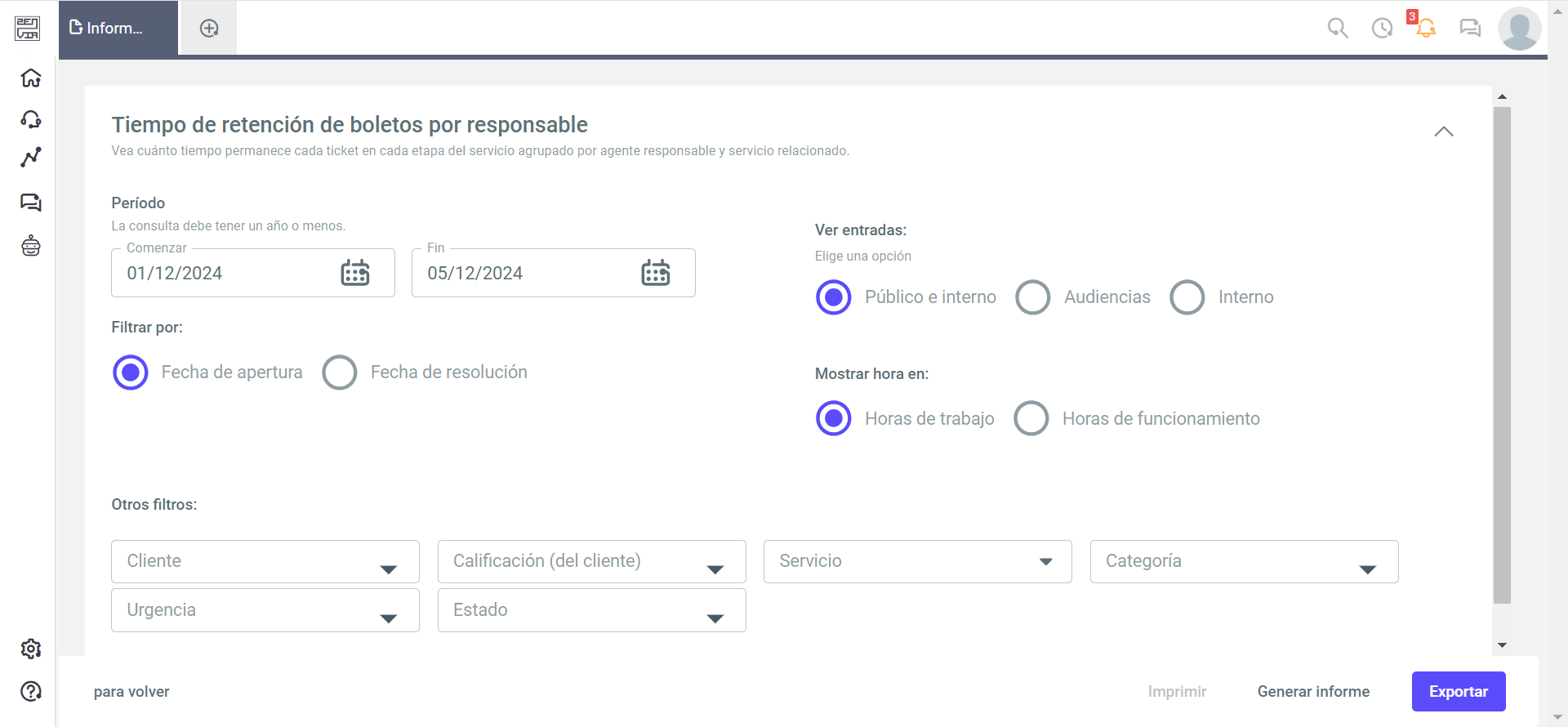This screenshot has width=1568, height=727.
Task: Open calendar picker for Comenzar date
Action: coord(355,273)
